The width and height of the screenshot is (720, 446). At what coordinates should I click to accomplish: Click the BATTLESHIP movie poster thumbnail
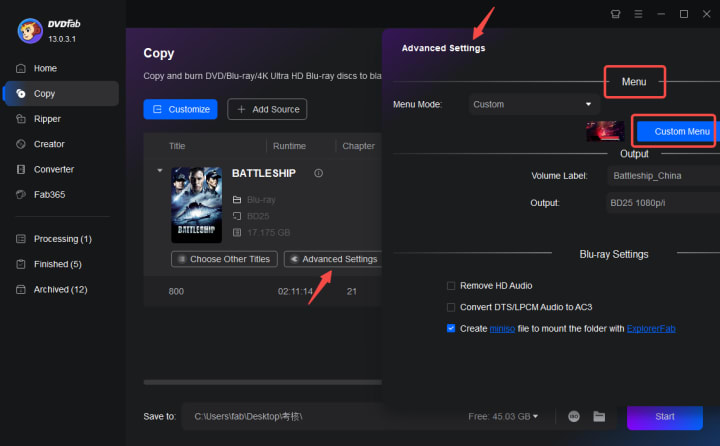pyautogui.click(x=197, y=205)
